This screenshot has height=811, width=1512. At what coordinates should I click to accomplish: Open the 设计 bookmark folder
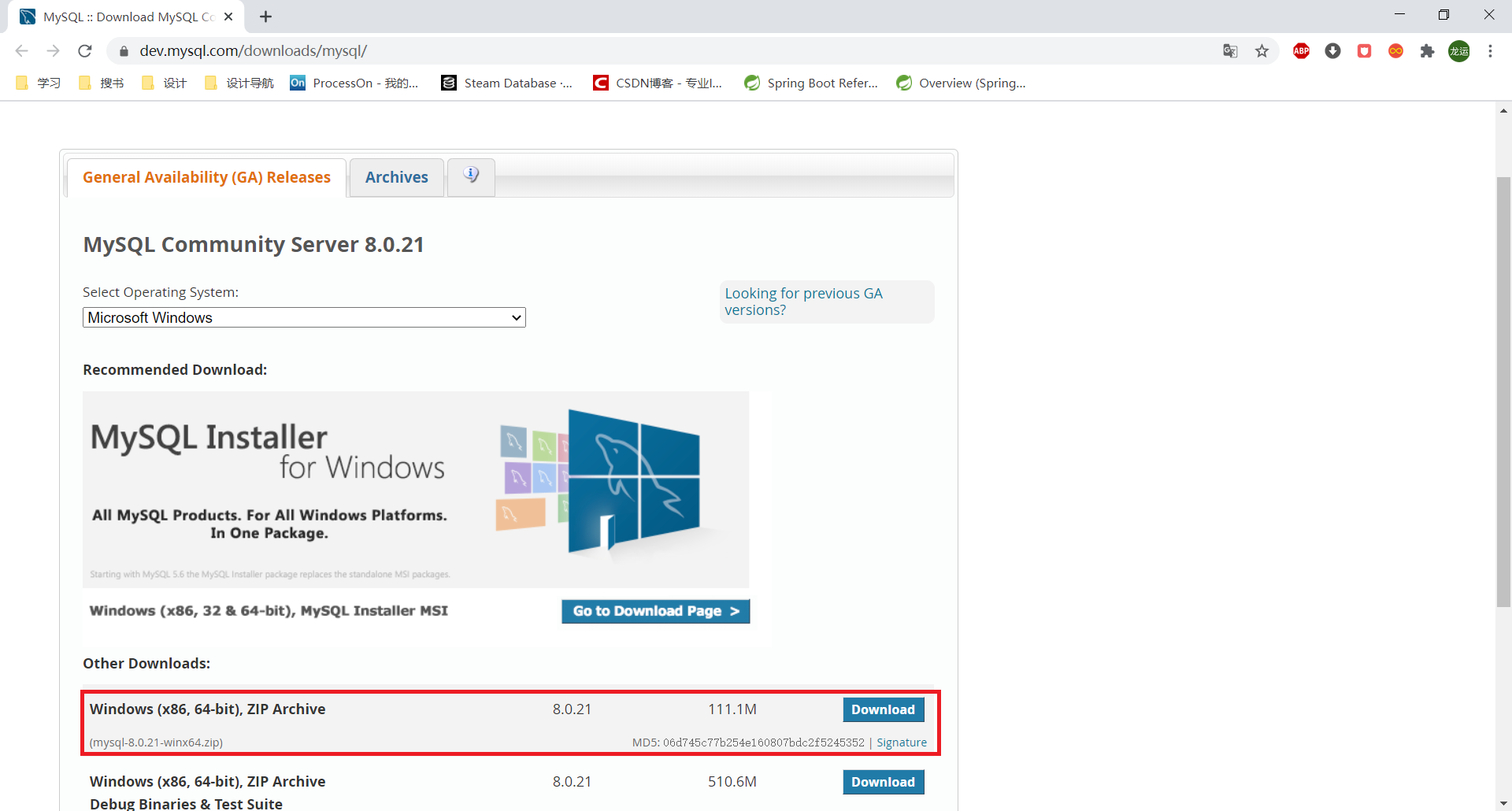(x=165, y=83)
